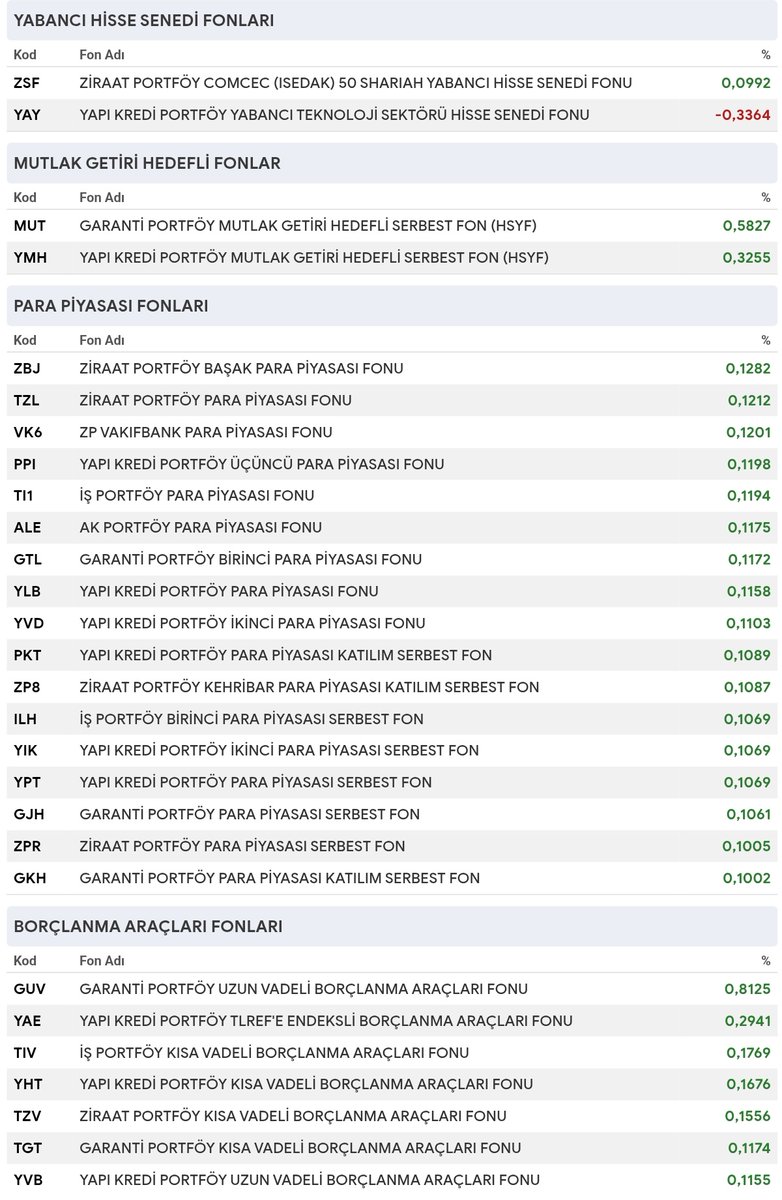The image size is (782, 1200).
Task: Select fund code PKT
Action: [28, 656]
